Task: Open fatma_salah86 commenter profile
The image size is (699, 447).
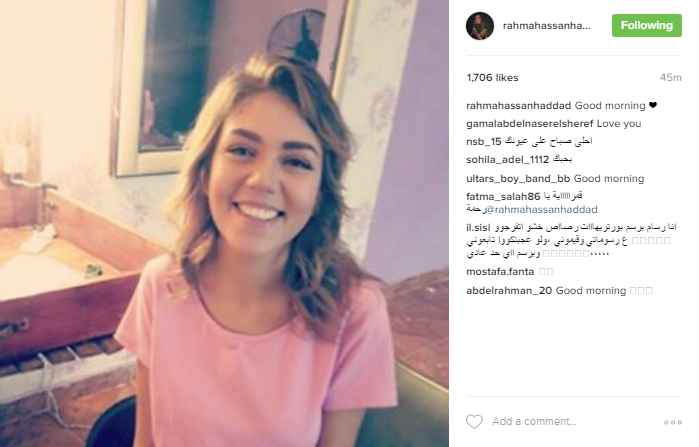Action: pyautogui.click(x=503, y=197)
